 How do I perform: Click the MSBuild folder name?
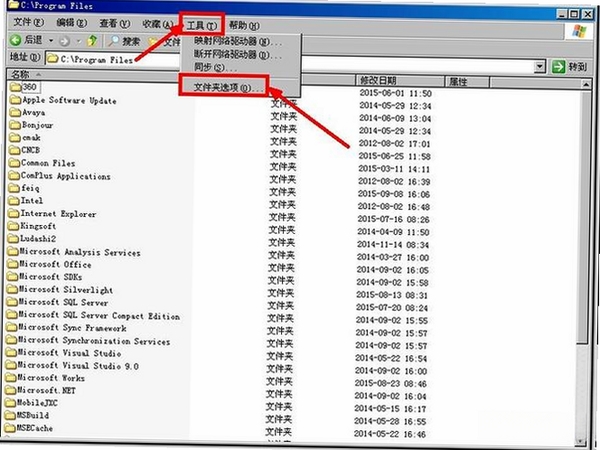pos(33,415)
